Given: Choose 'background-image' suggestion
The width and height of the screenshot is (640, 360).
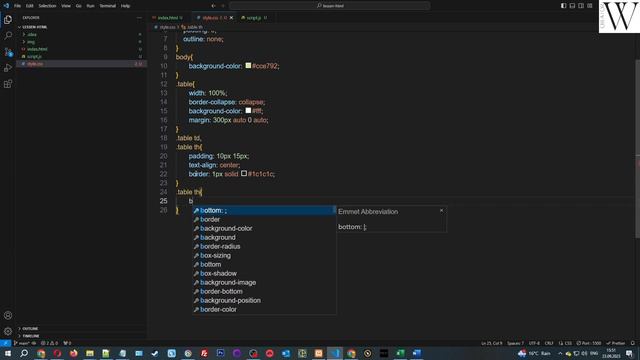Looking at the screenshot, I should [x=264, y=282].
